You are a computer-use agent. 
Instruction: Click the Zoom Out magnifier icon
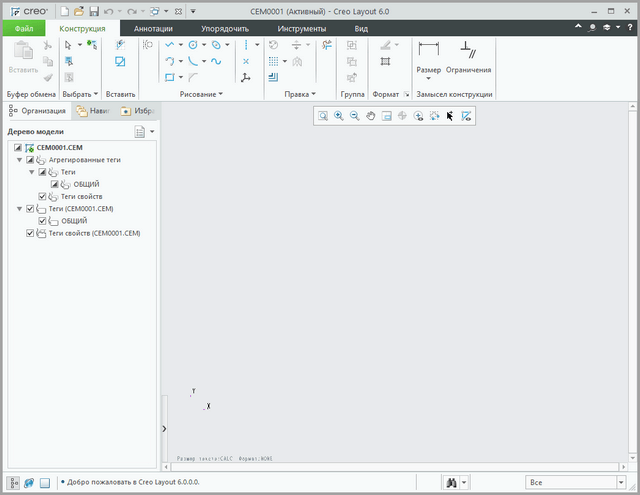pos(354,116)
